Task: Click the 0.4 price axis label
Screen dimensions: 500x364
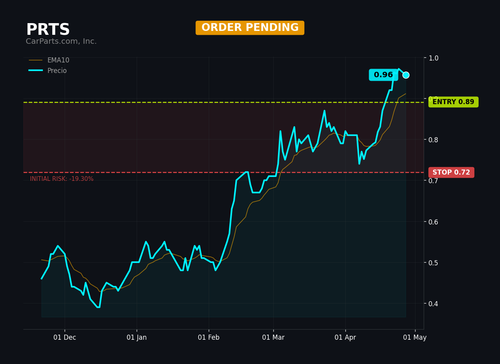Action: point(433,304)
